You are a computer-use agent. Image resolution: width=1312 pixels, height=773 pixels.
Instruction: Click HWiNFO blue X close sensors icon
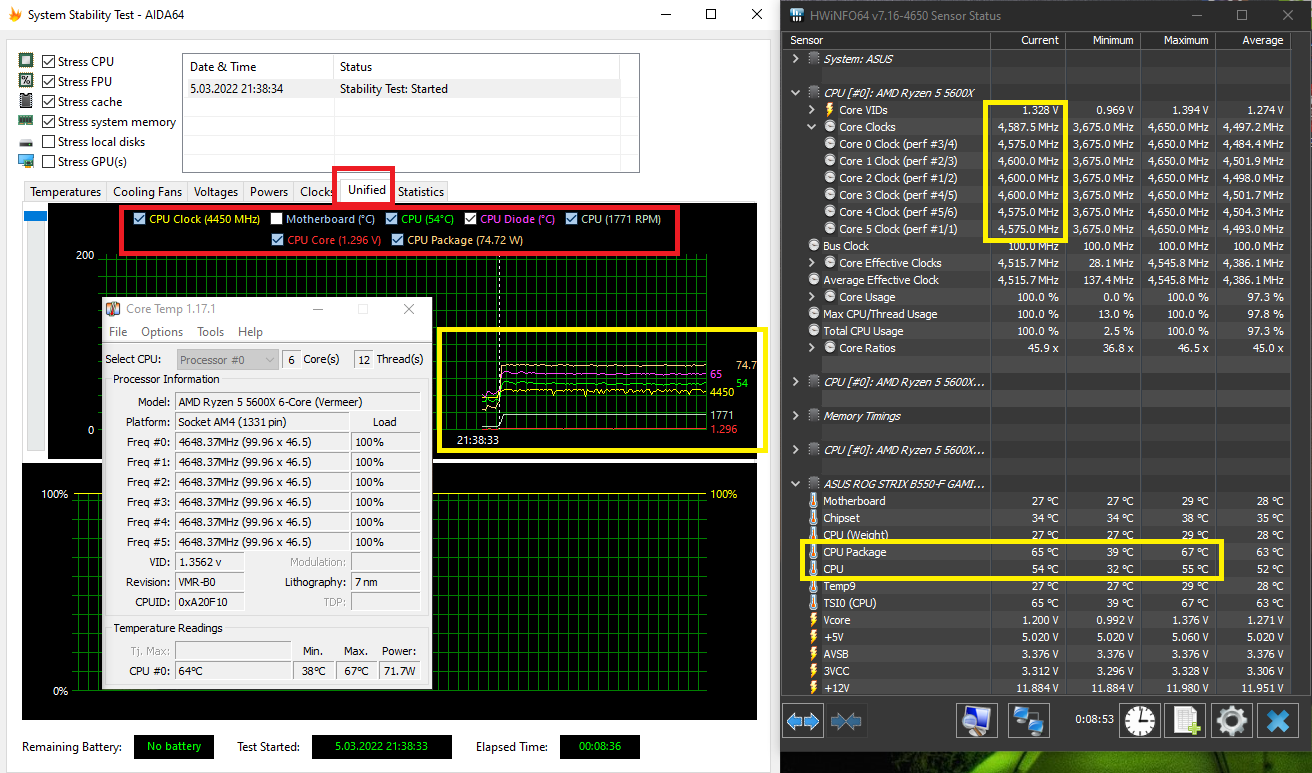1277,720
